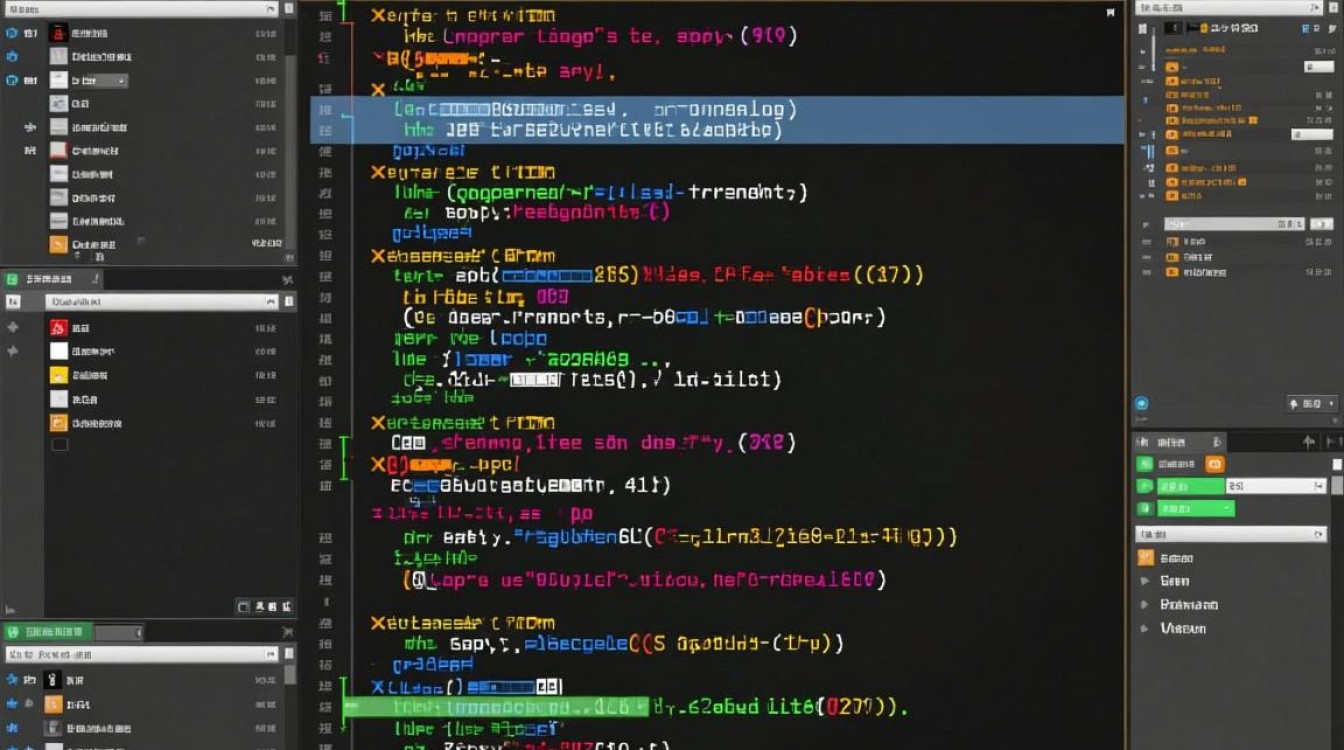Click the white input field beside the green bar
The image size is (1344, 750).
point(1275,486)
